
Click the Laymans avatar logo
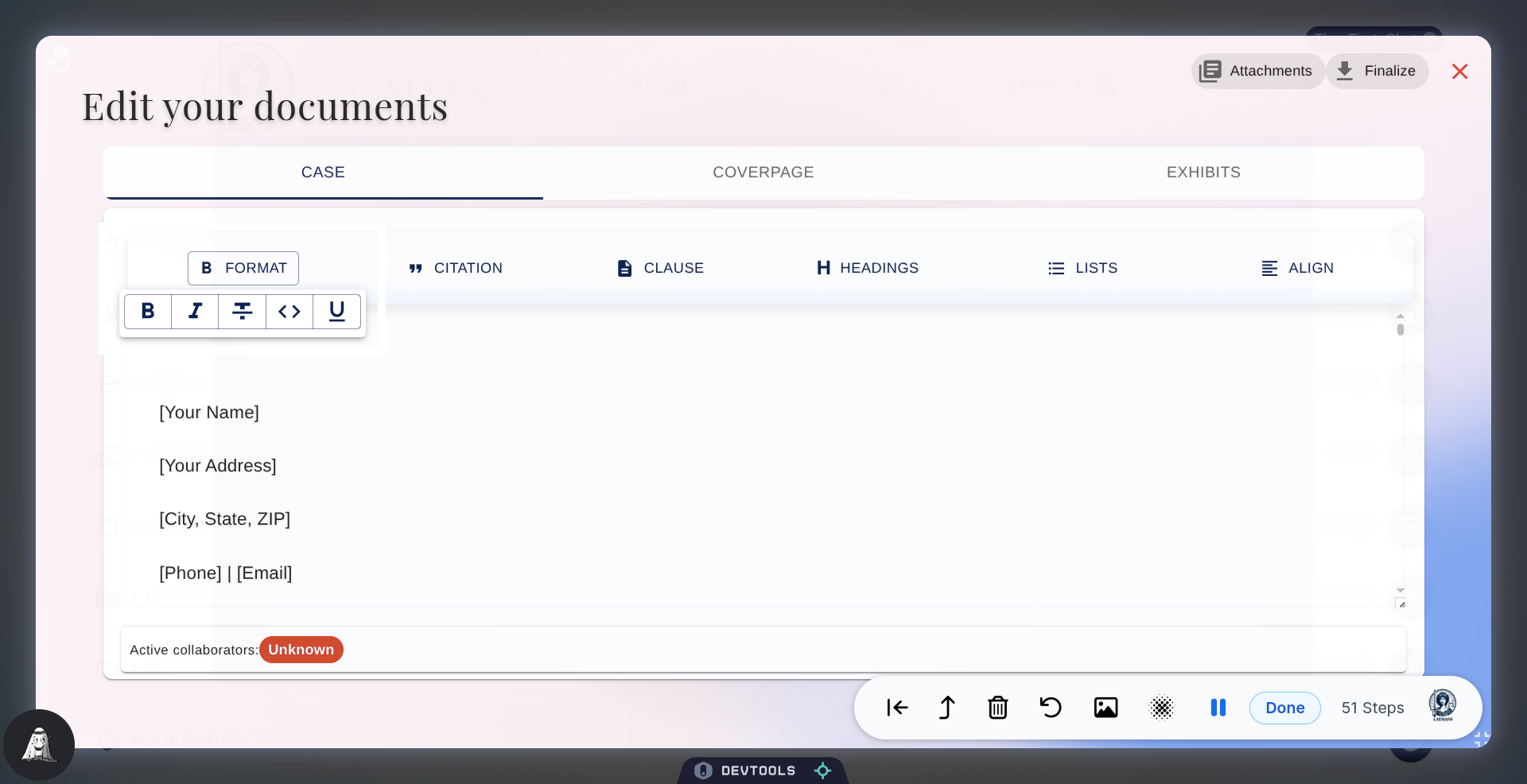pyautogui.click(x=1442, y=704)
